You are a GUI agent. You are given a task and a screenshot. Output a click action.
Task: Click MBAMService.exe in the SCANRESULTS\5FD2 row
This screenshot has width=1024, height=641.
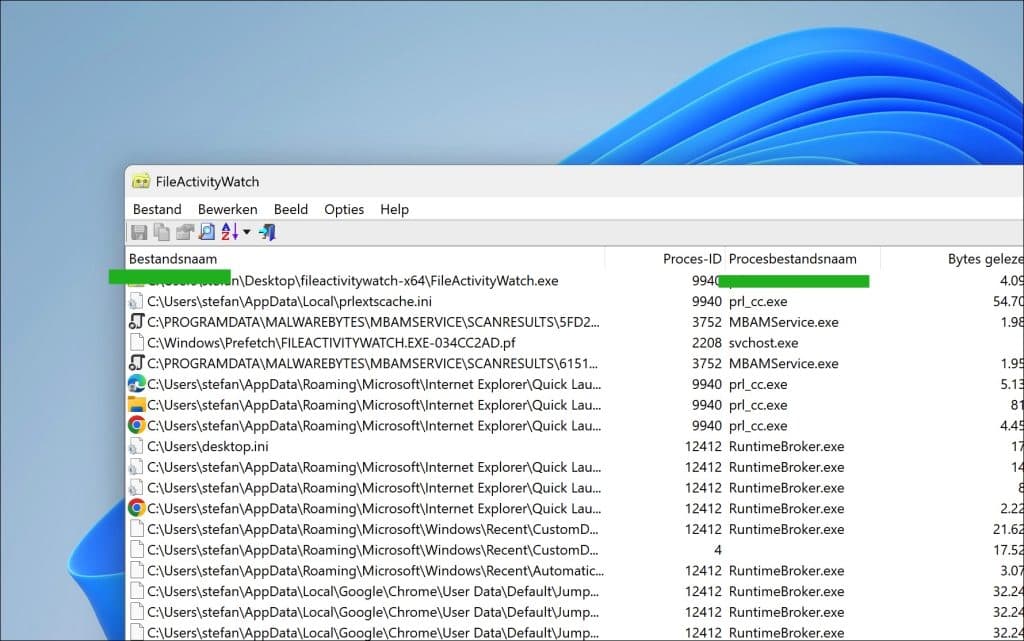[x=784, y=322]
